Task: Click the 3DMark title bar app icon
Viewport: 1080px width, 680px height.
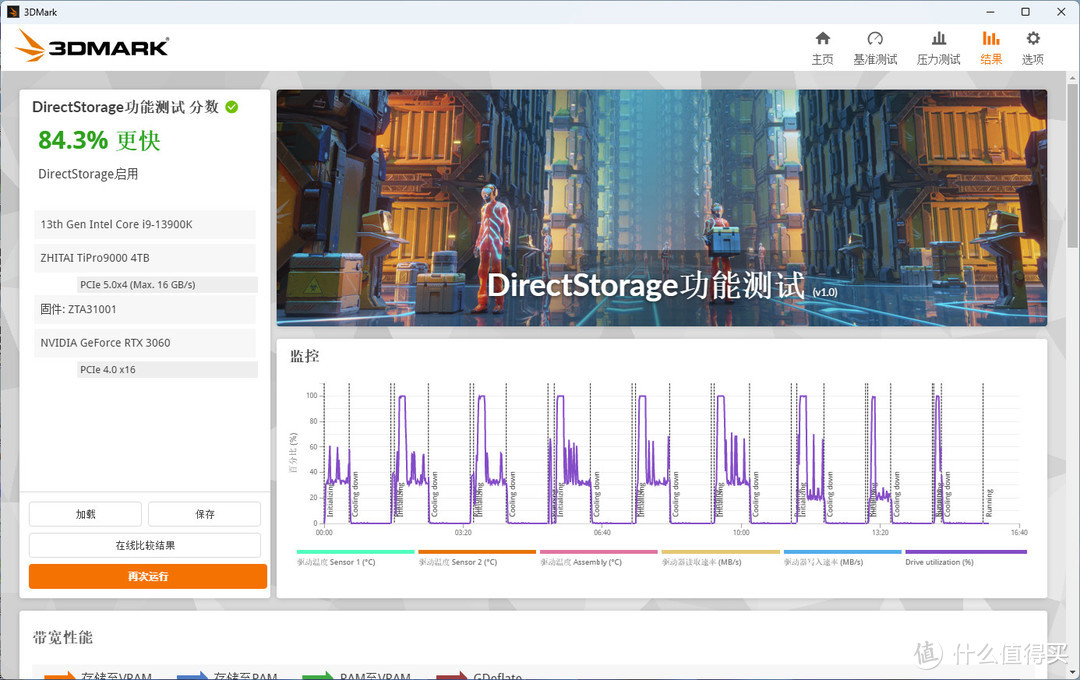Action: pyautogui.click(x=12, y=12)
